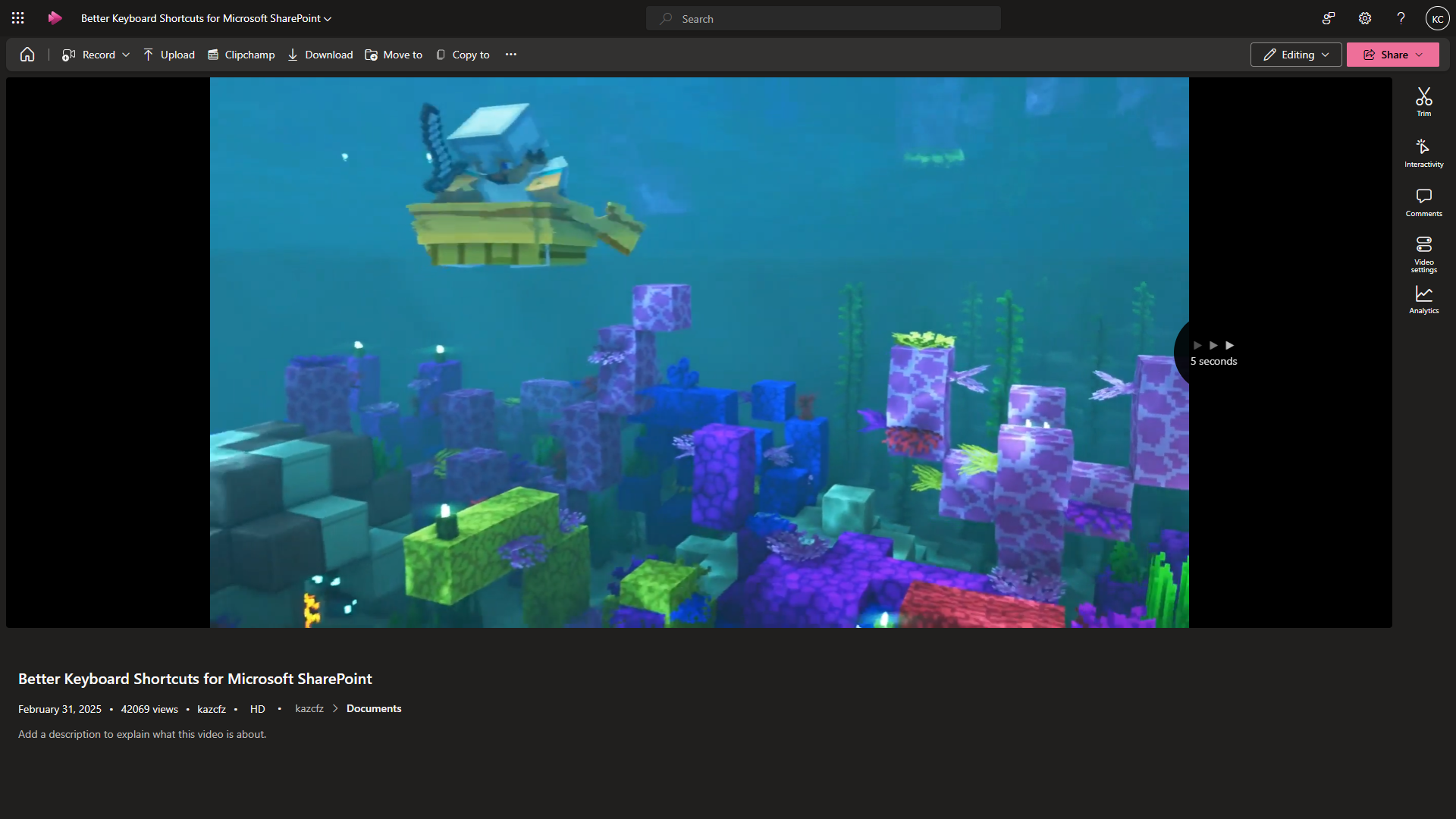
Task: Open the Help question mark
Action: pos(1401,18)
